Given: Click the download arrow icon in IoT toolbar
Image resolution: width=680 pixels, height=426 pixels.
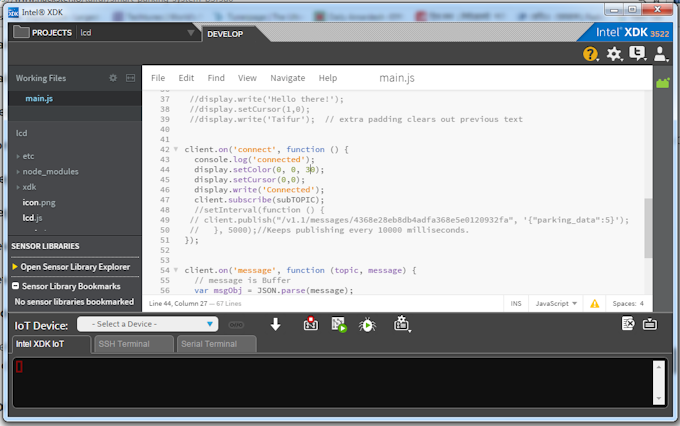Looking at the screenshot, I should [276, 324].
